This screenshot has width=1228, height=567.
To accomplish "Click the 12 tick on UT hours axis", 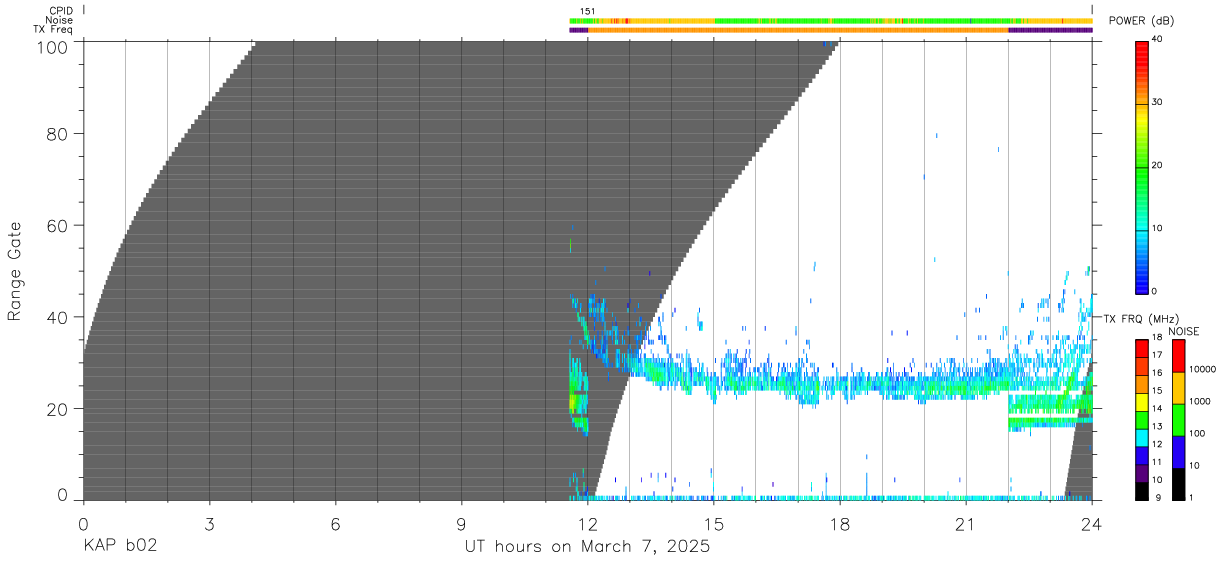I will click(587, 524).
